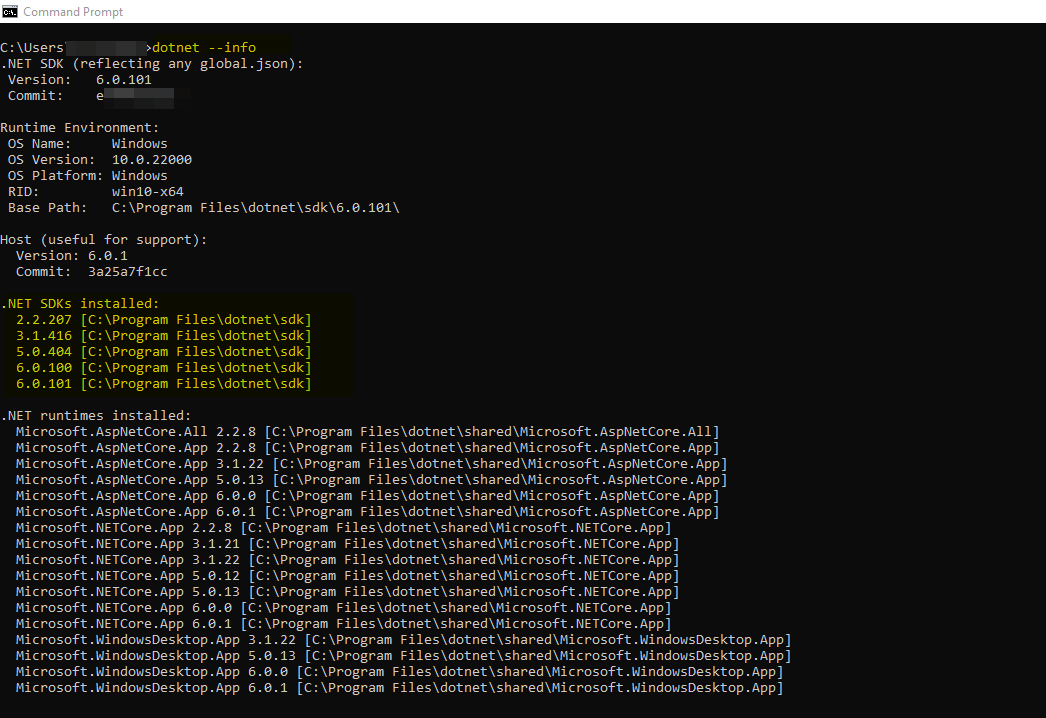Click the SDK 2.2.207 entry
Viewport: 1046px width, 718px height.
pyautogui.click(x=163, y=320)
